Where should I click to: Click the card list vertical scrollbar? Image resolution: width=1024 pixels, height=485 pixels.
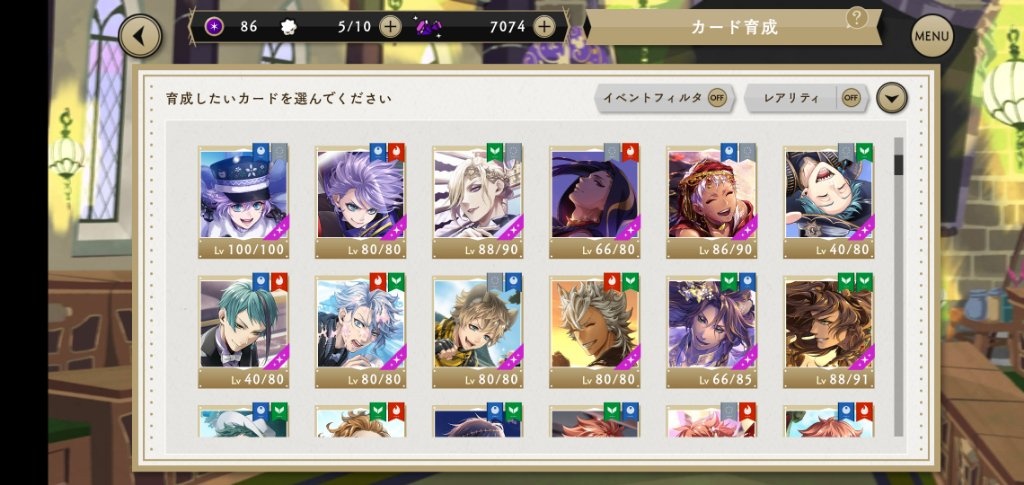899,286
